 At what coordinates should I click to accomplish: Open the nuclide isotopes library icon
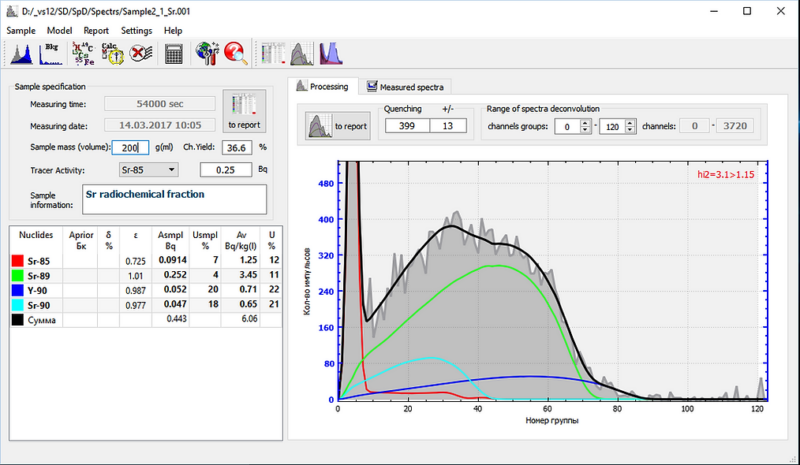point(84,53)
